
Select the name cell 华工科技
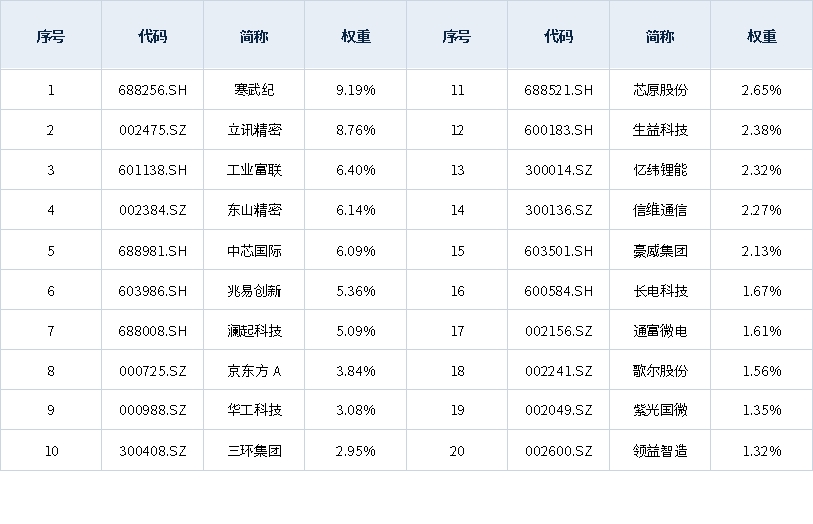point(254,410)
